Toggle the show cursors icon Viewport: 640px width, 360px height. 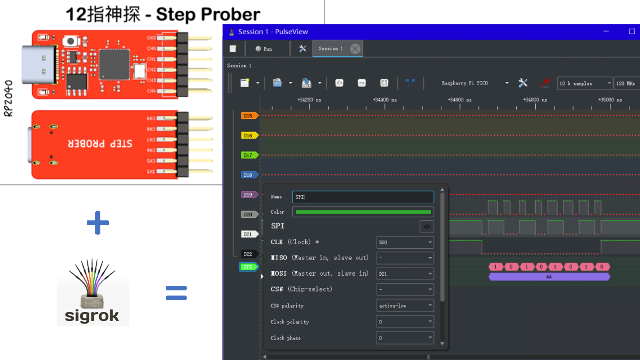[x=410, y=83]
